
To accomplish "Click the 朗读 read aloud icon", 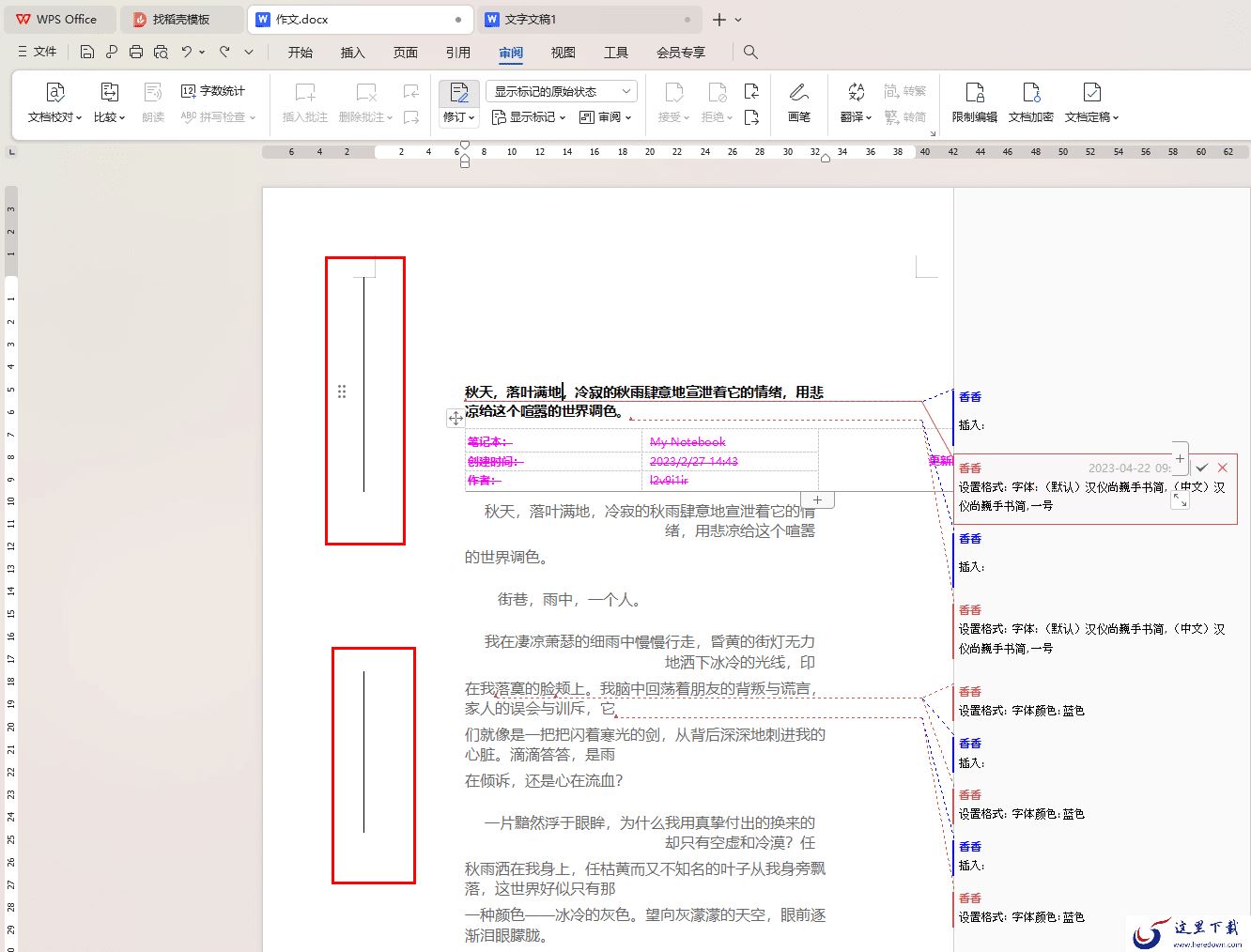I will pos(153,92).
